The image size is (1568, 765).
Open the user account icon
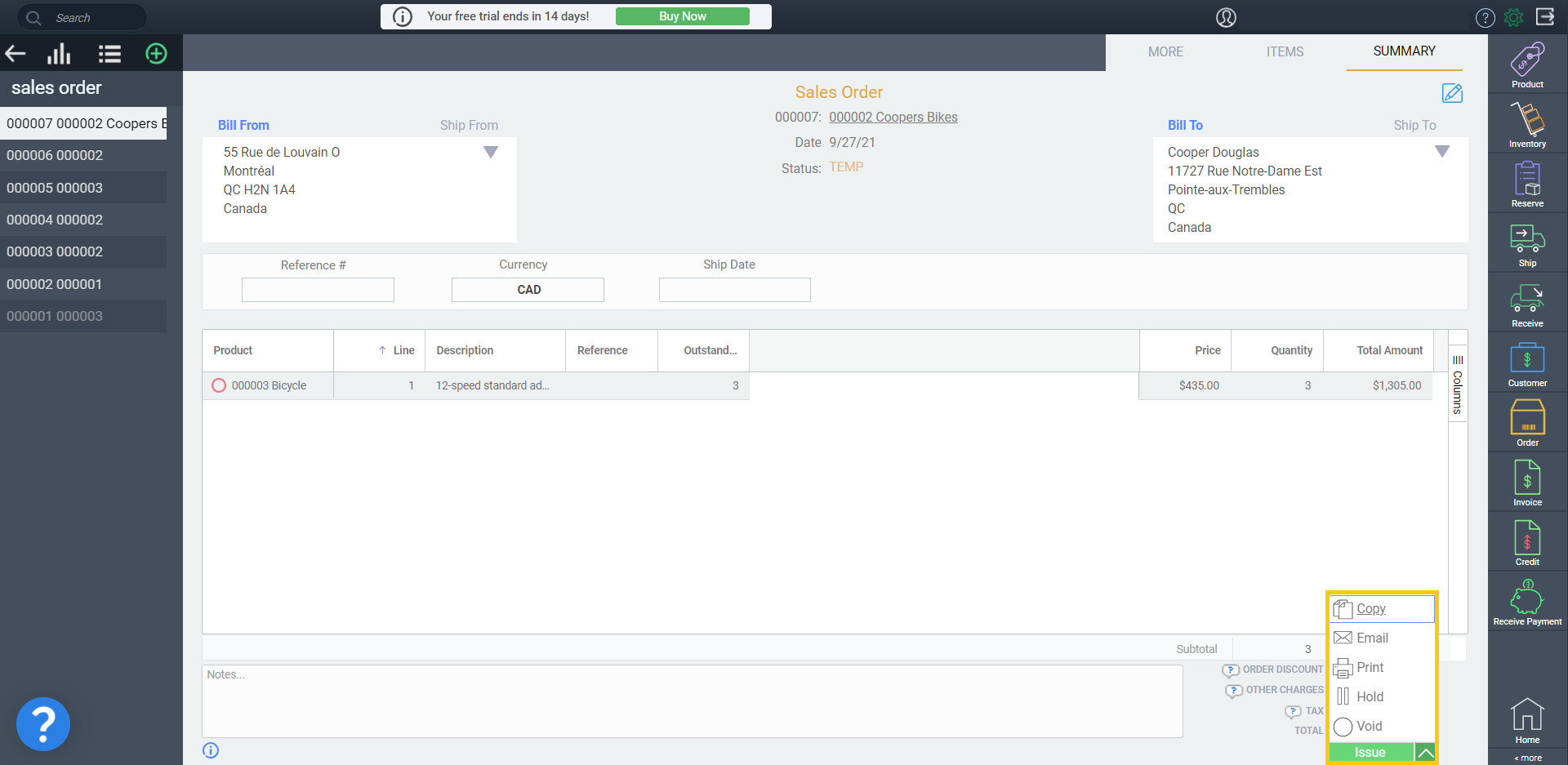pos(1226,17)
